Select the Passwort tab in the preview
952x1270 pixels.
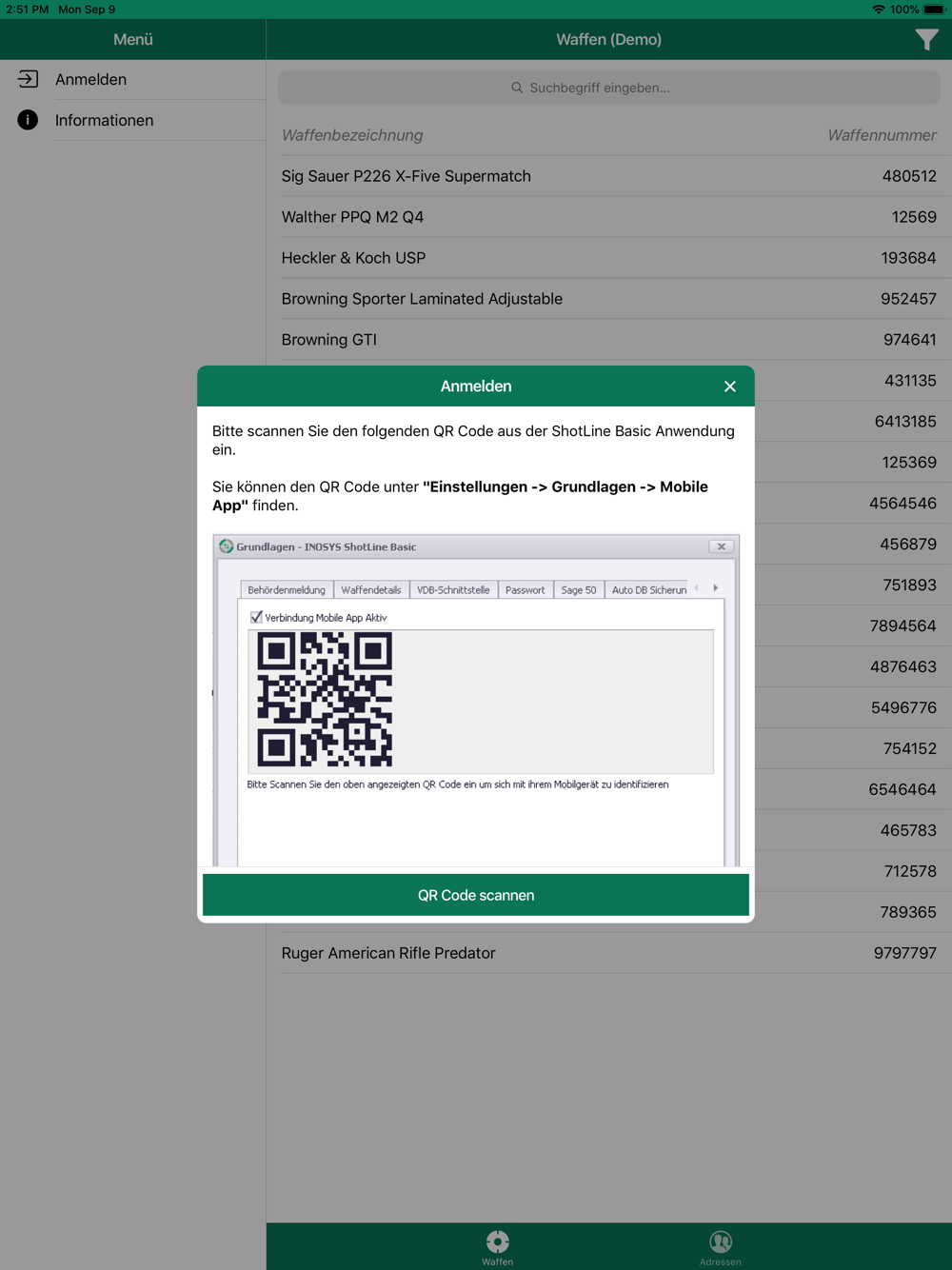[526, 590]
